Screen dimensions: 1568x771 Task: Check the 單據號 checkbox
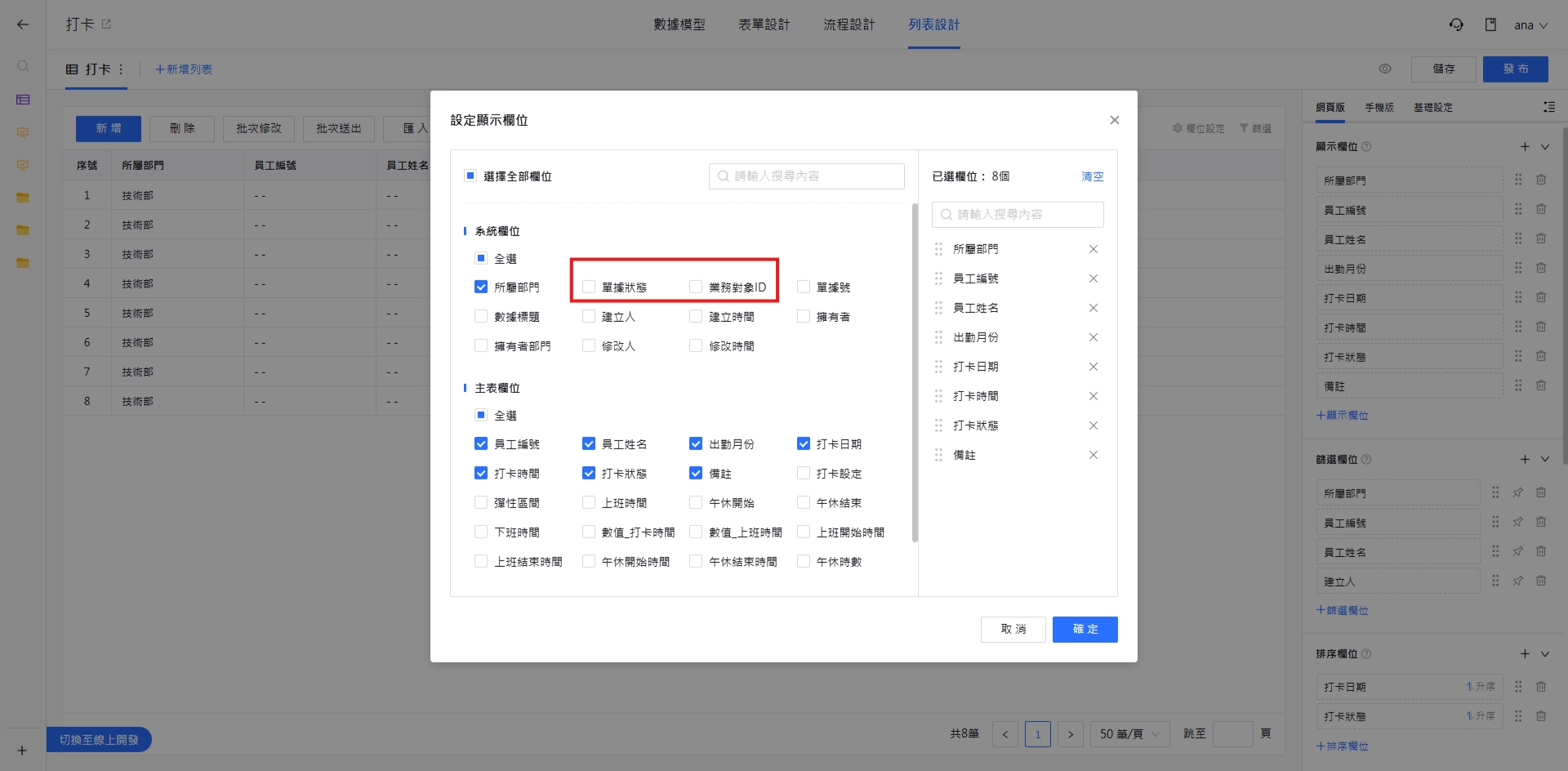point(804,287)
